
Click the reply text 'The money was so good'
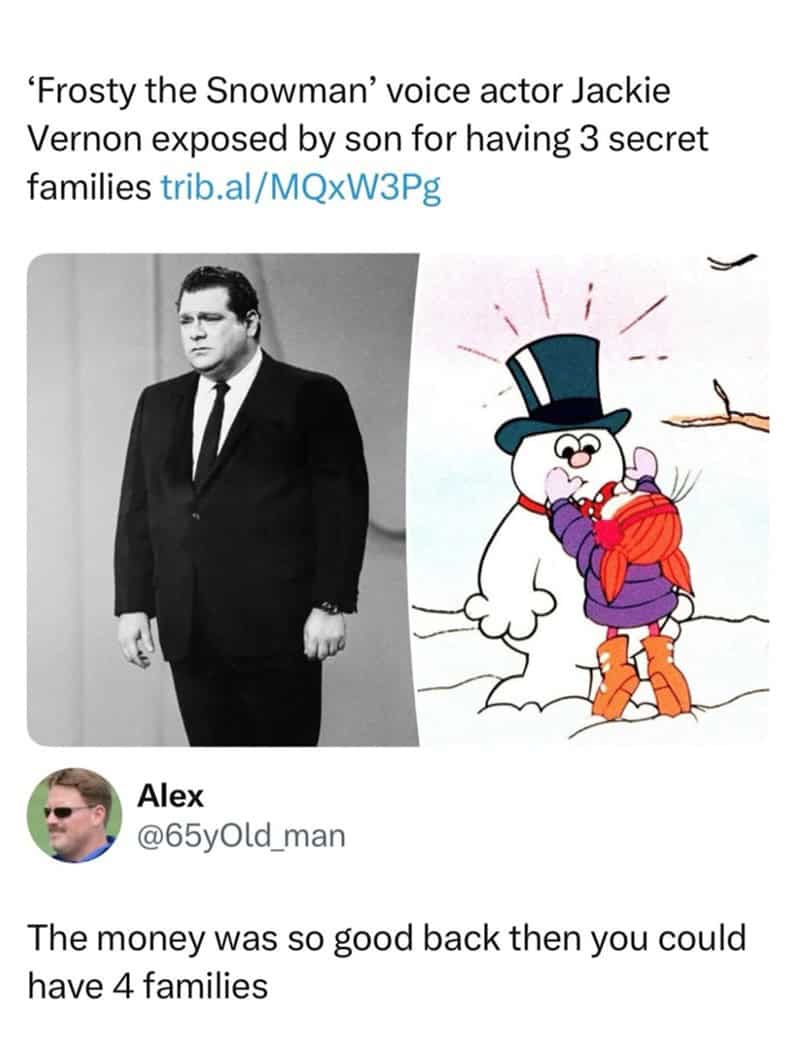point(221,938)
